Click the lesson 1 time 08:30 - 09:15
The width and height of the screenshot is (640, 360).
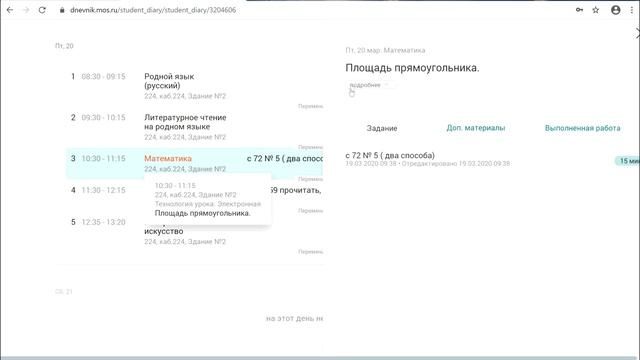[103, 76]
